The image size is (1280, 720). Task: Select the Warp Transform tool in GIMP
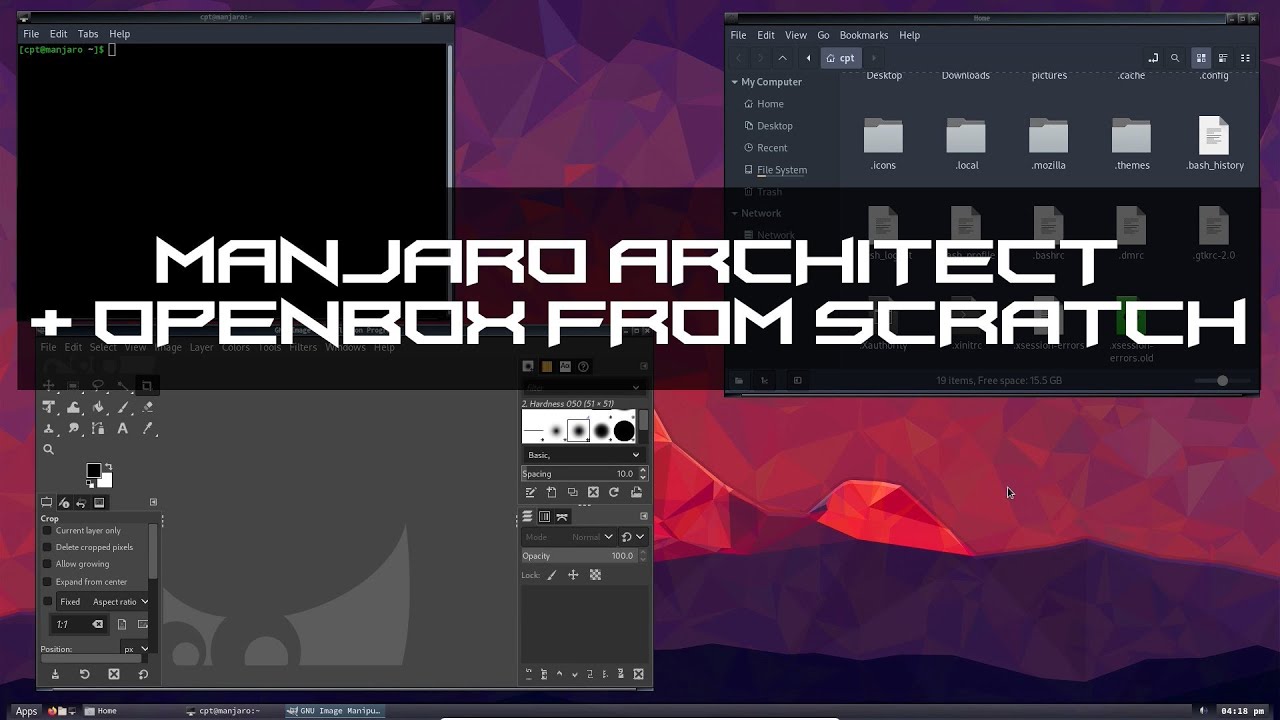click(73, 408)
